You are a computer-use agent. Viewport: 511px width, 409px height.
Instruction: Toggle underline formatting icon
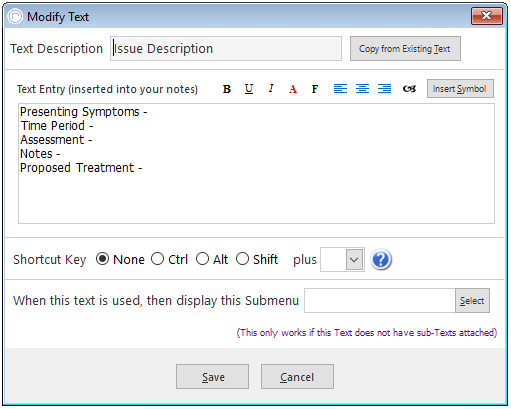click(249, 89)
